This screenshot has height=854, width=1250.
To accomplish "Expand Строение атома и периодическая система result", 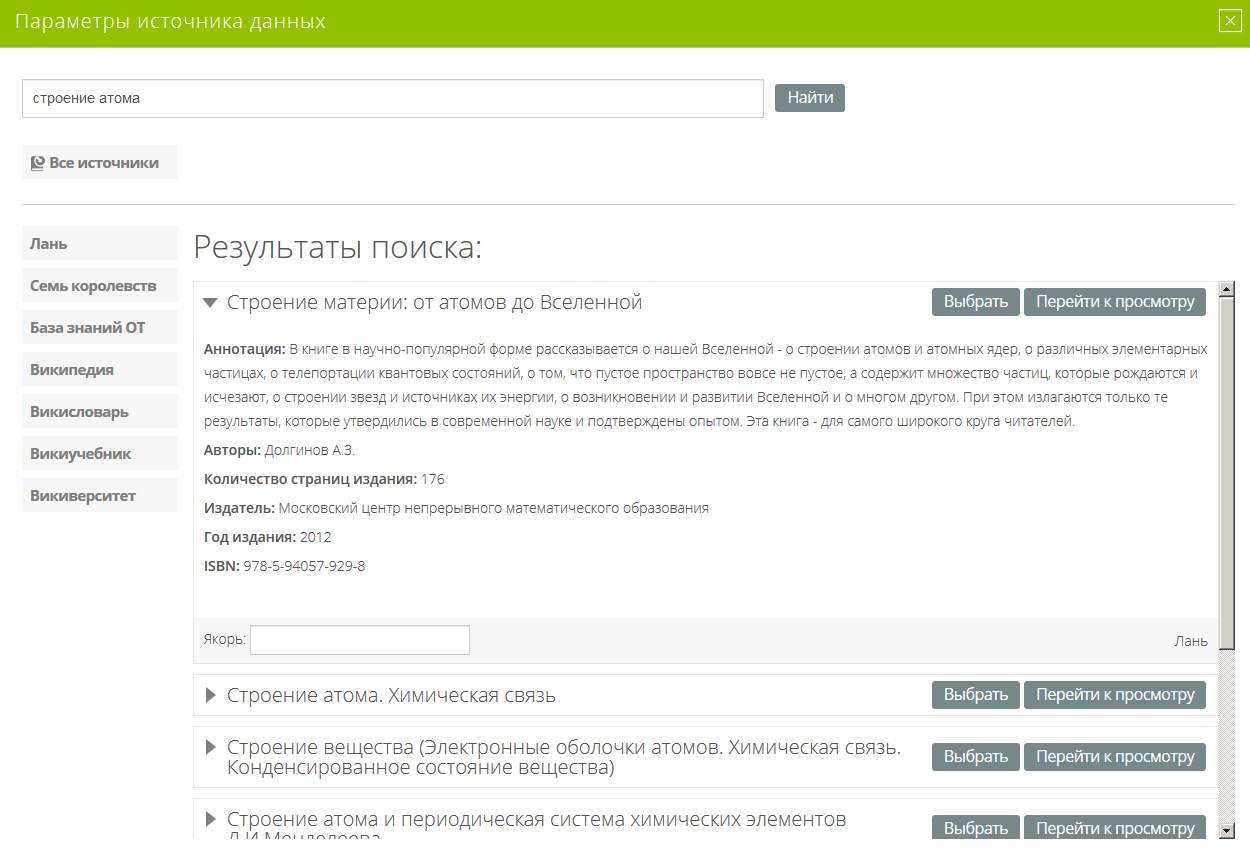I will (210, 819).
